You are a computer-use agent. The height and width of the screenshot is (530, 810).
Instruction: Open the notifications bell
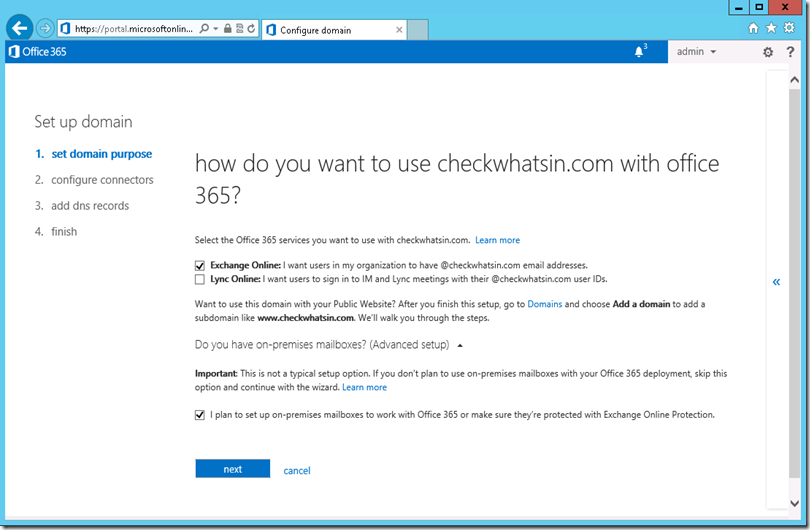(x=640, y=52)
